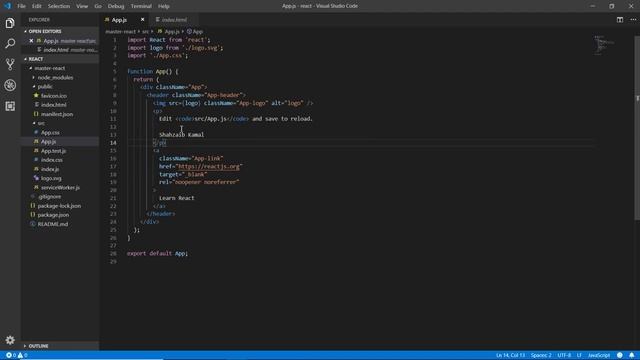
Task: Open the Explorer view in activity bar
Action: (10, 23)
